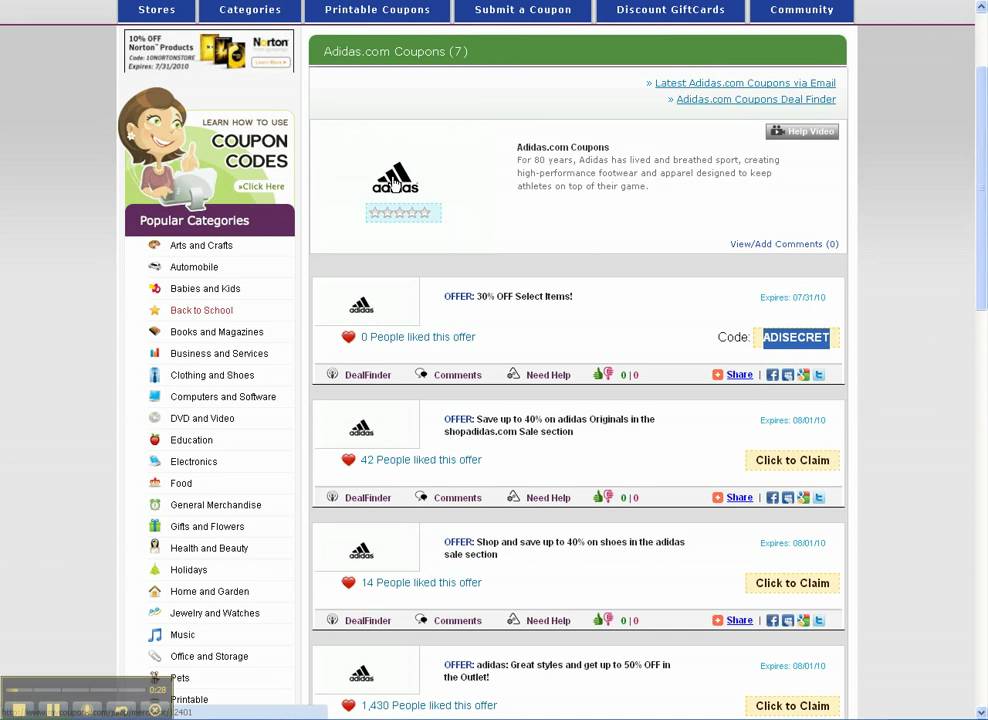Like the 30% OFF offer via heart icon
This screenshot has width=988, height=720.
tap(348, 337)
